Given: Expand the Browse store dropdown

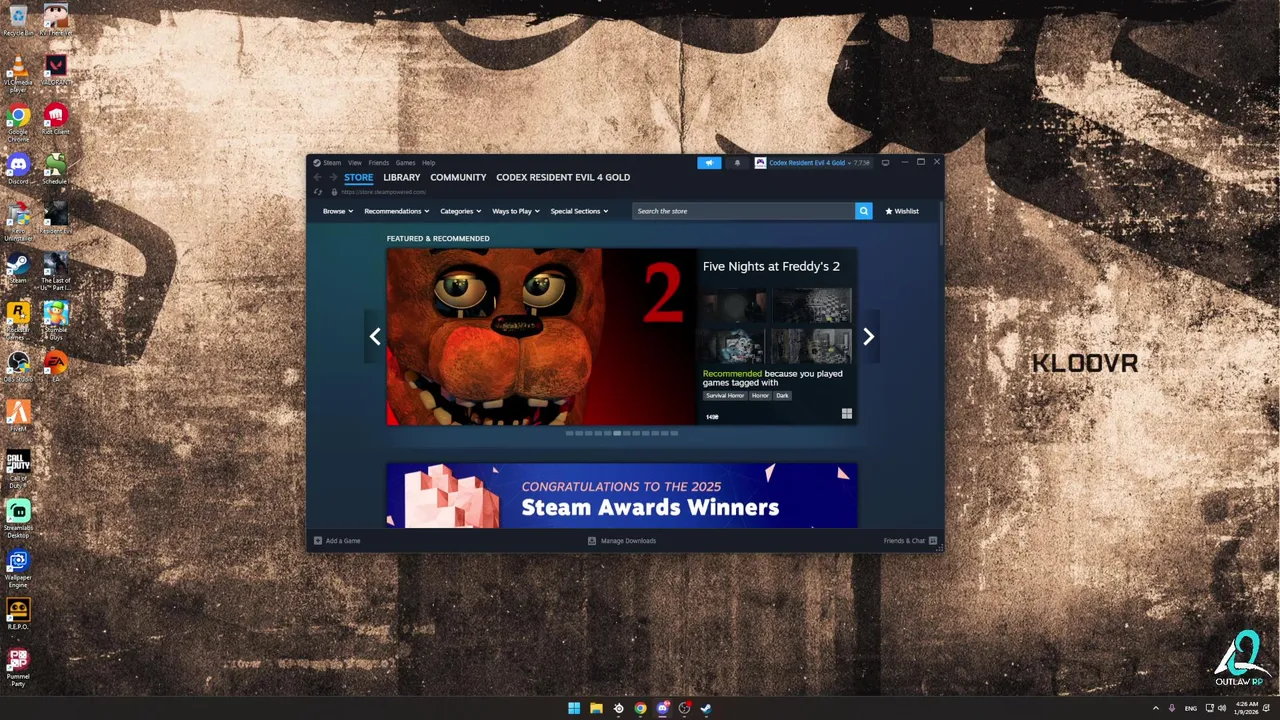Looking at the screenshot, I should (337, 211).
